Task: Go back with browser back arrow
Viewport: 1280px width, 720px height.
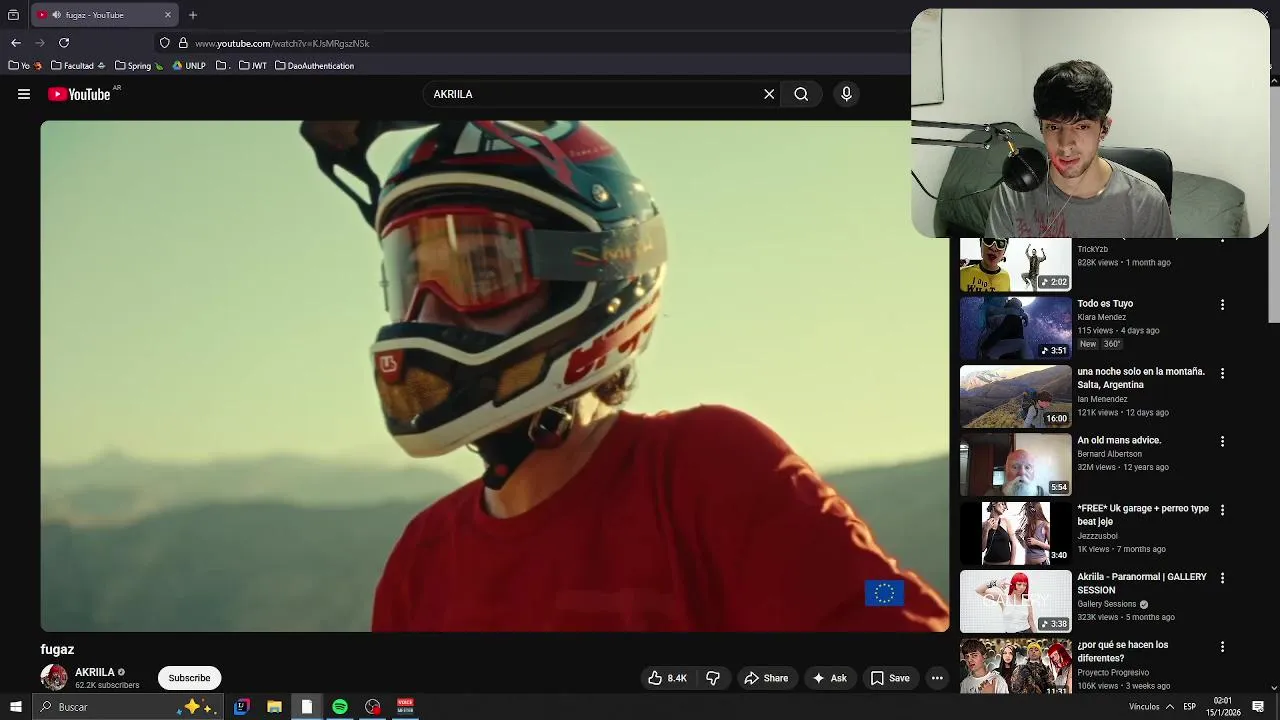Action: coord(16,43)
